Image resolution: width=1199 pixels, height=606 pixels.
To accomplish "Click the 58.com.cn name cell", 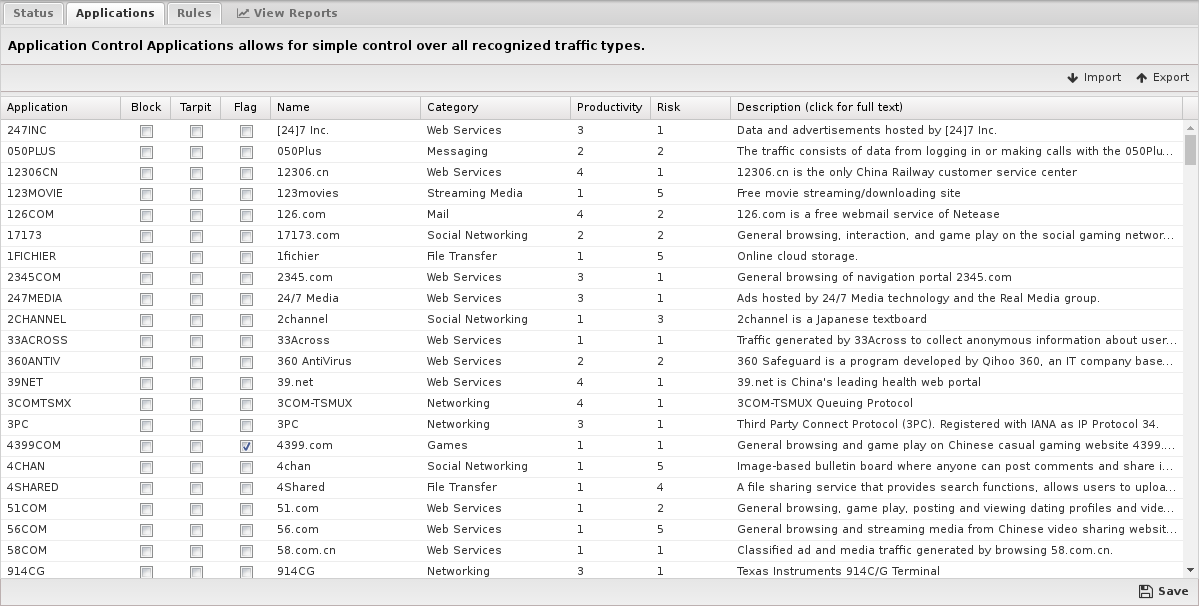I will tap(345, 550).
